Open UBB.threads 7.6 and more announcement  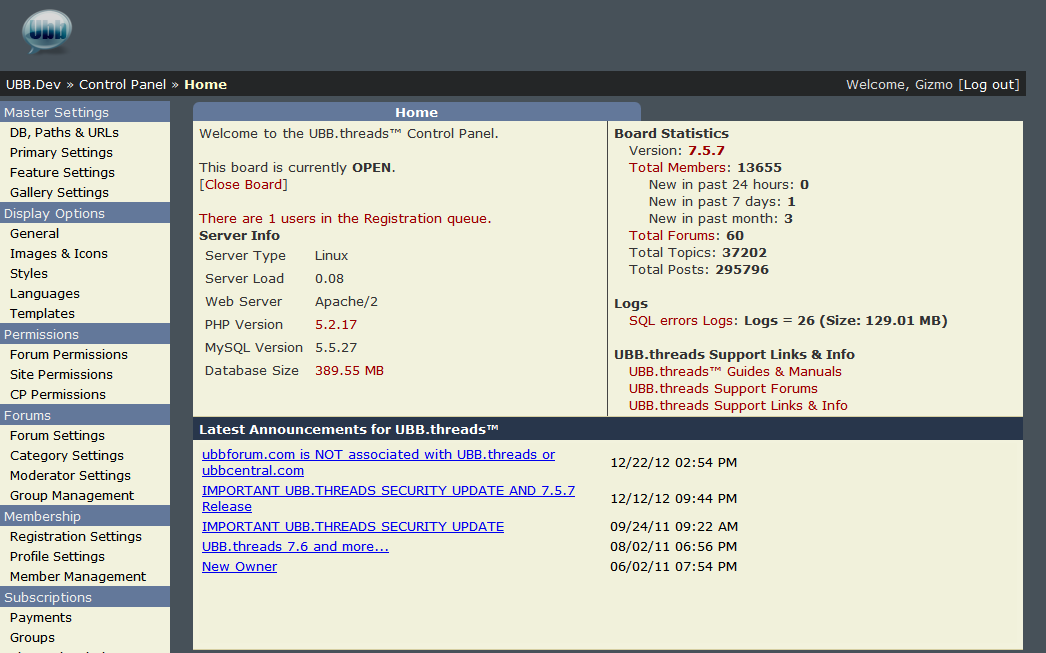coord(295,546)
